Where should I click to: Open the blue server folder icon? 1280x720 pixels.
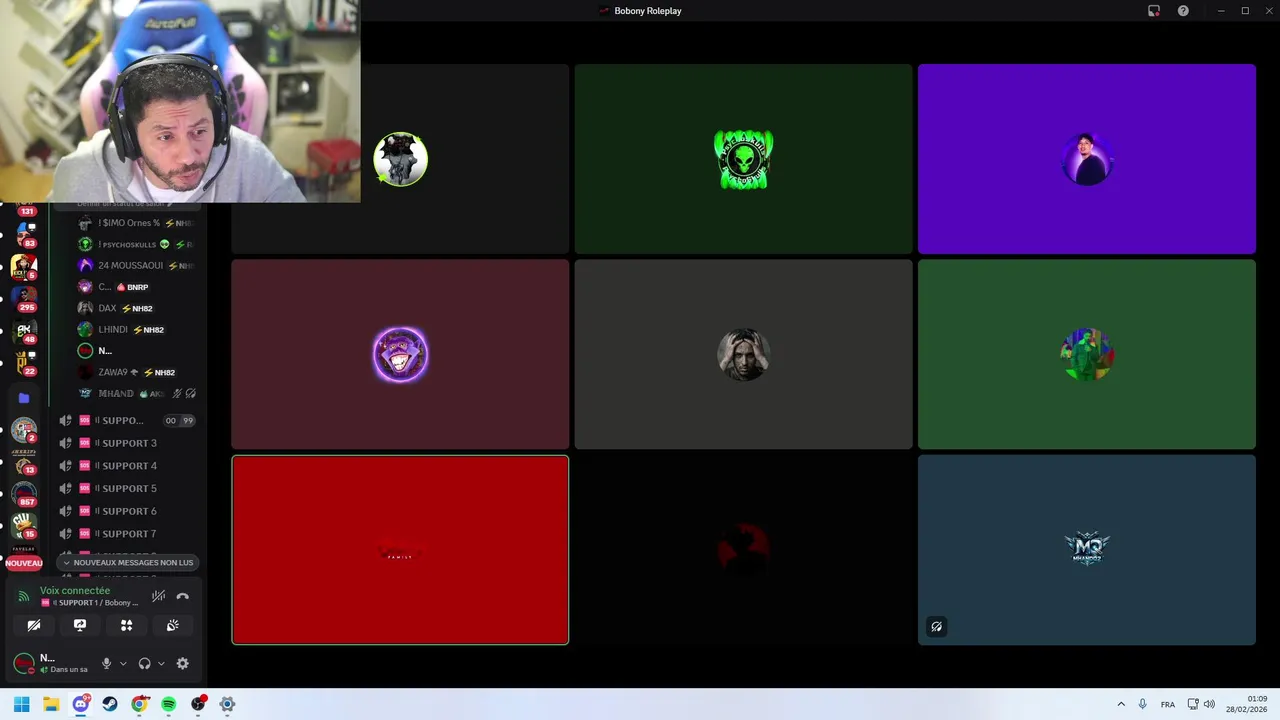[24, 398]
